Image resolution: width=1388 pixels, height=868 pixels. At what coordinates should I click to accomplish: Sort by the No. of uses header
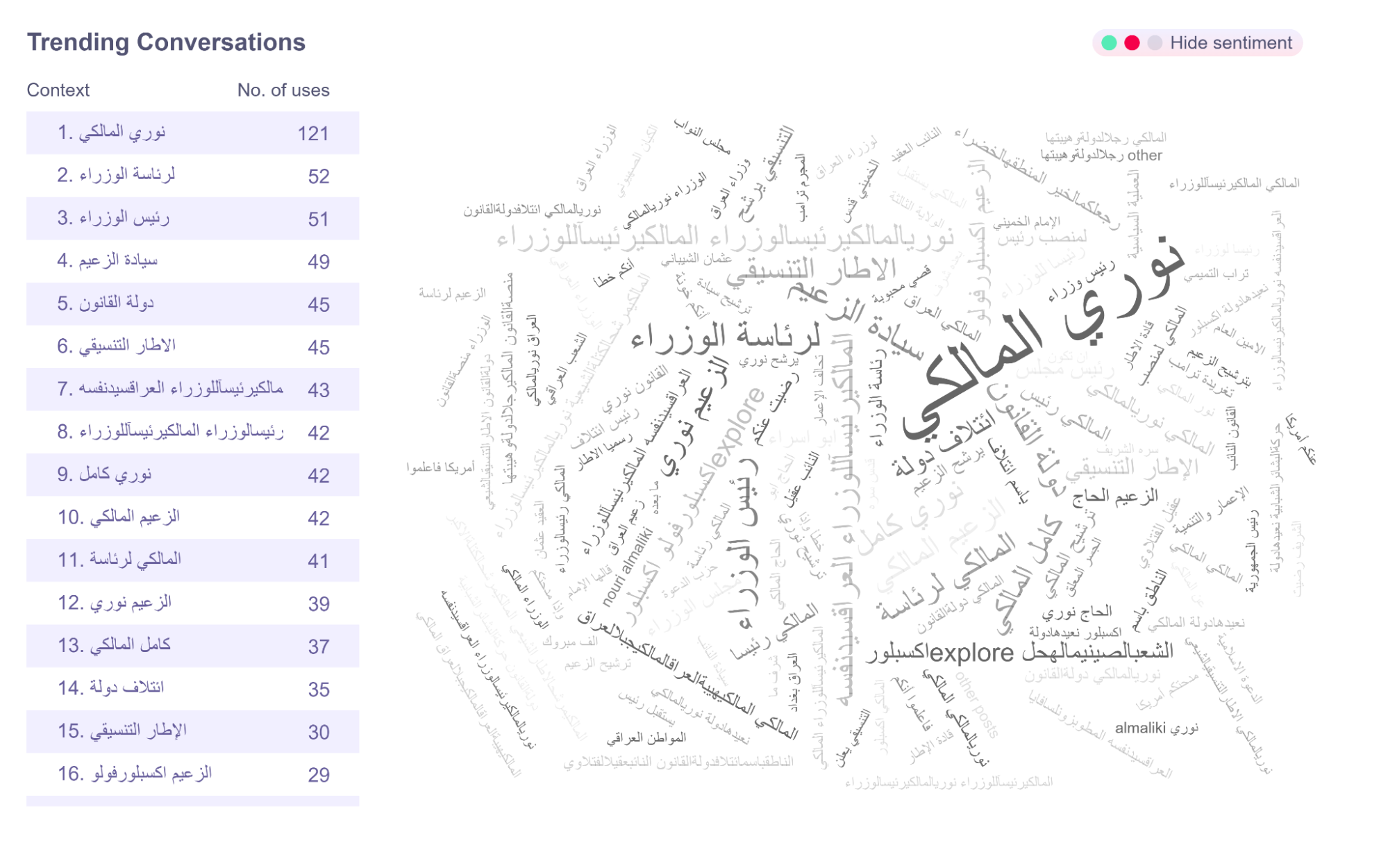tap(283, 90)
